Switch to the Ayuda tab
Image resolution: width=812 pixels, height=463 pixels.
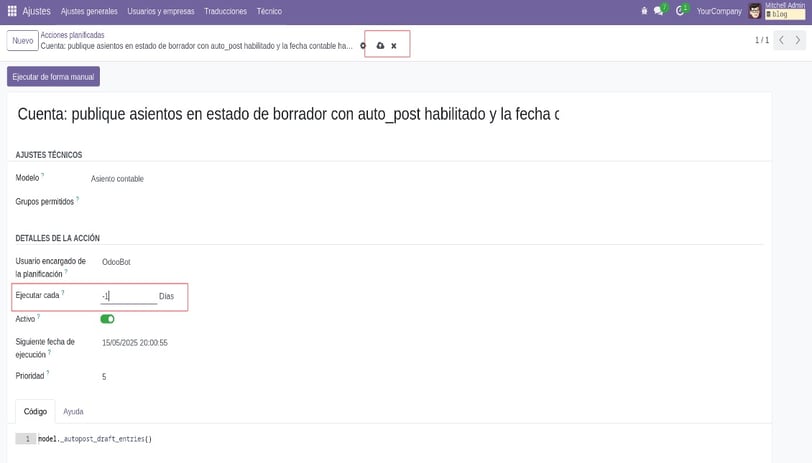73,411
